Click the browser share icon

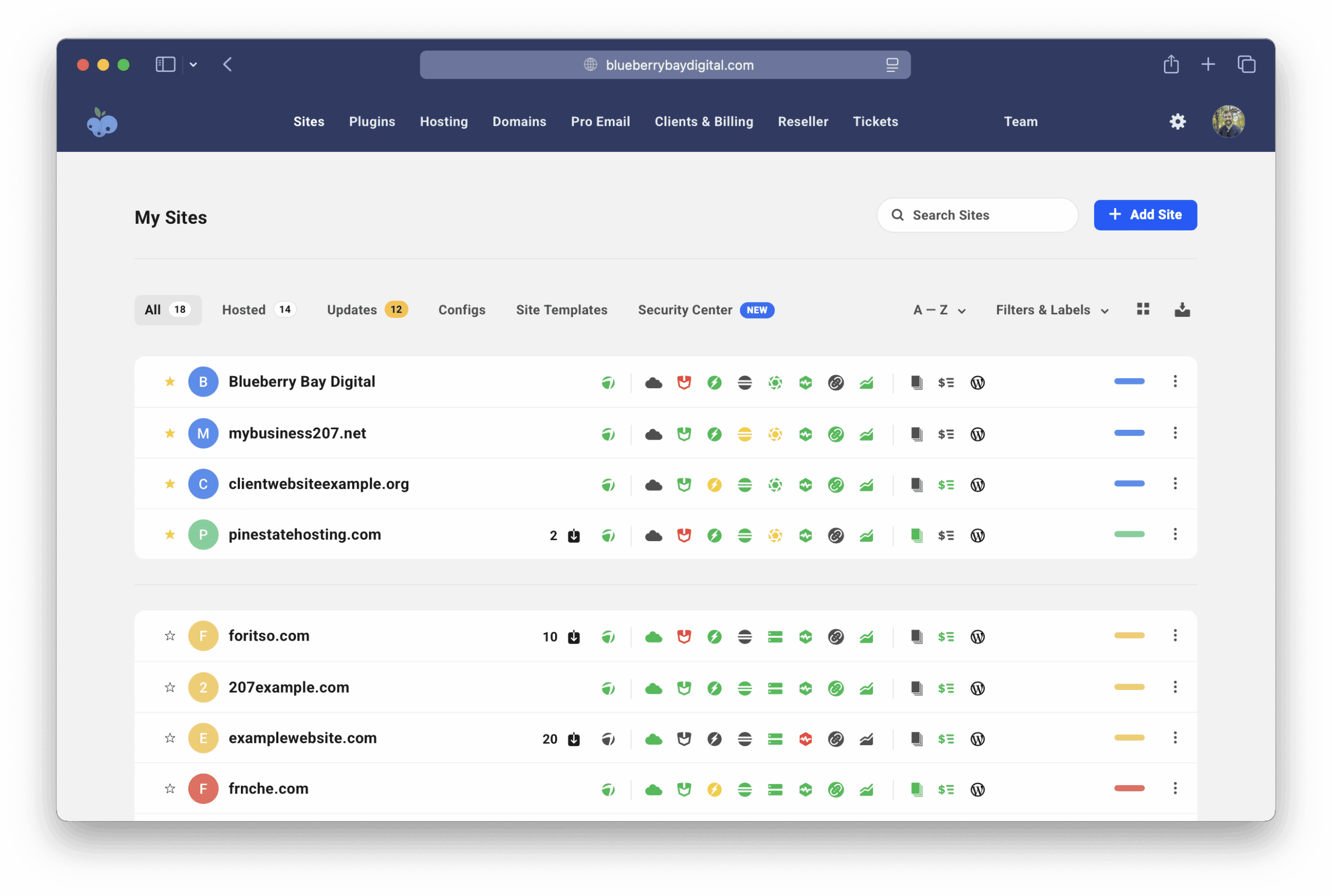pos(1171,64)
